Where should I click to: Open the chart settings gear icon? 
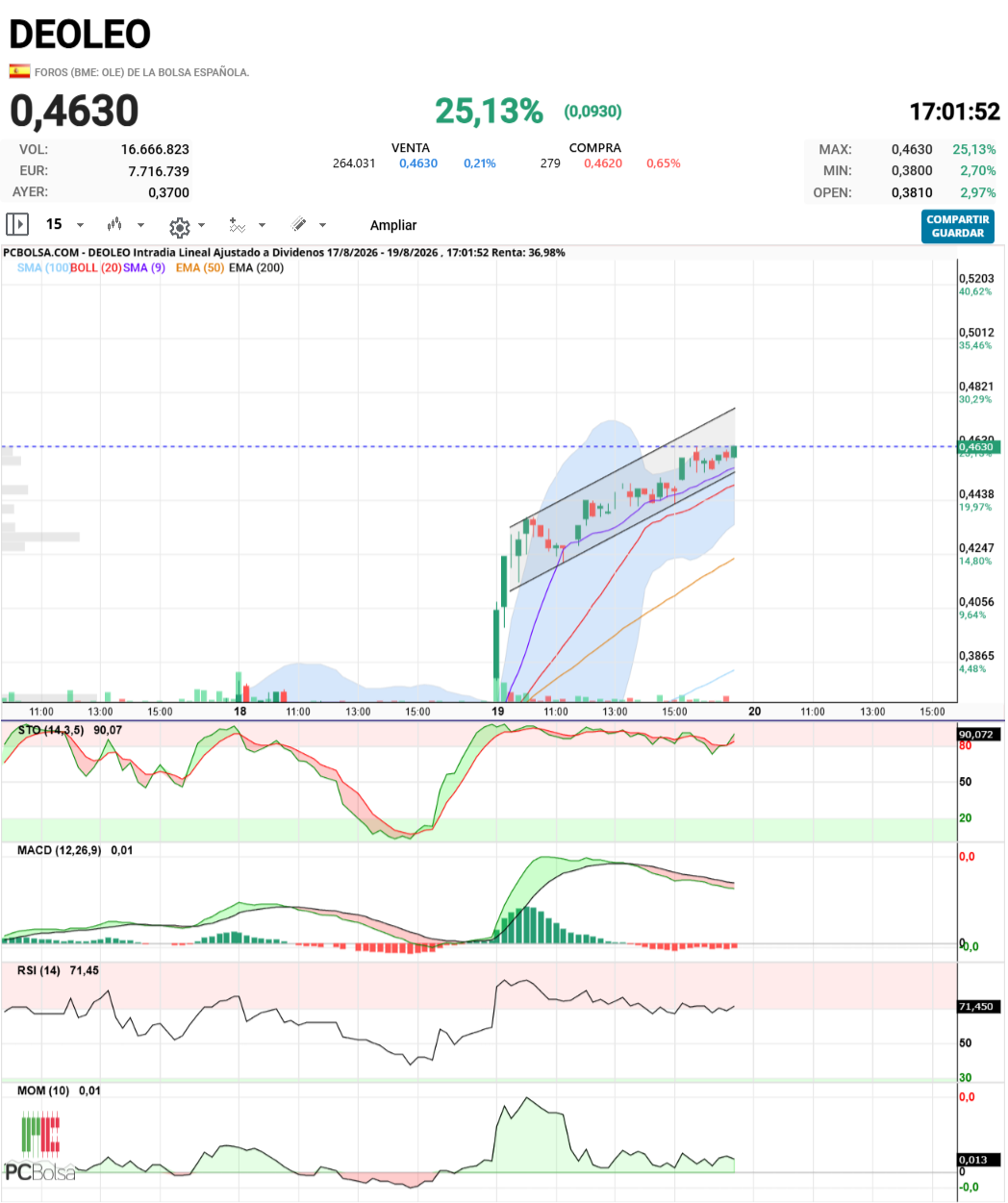click(179, 227)
